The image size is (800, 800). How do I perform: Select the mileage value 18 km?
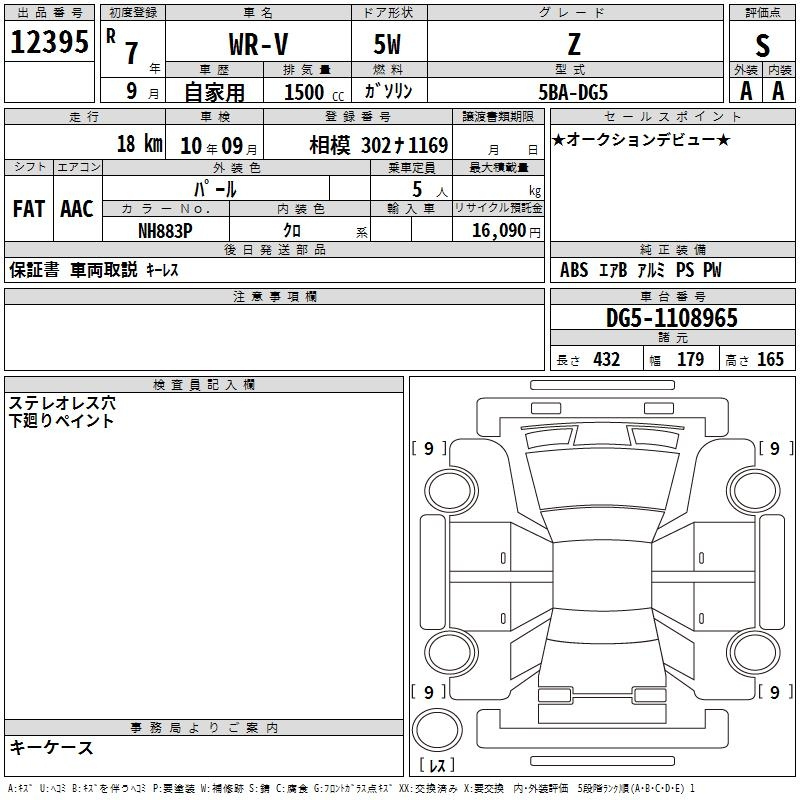(139, 144)
